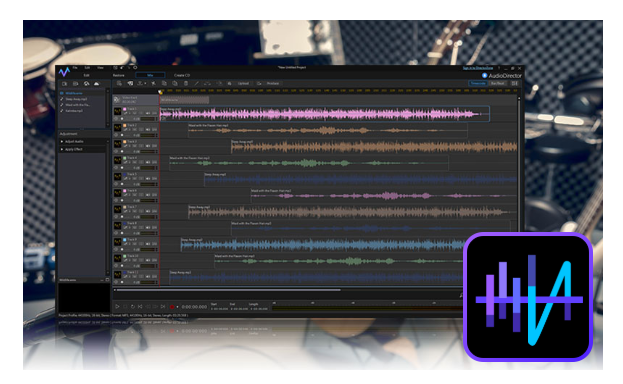Screen dimensions: 623x384
Task: Switch to the Mix room tab
Action: click(150, 75)
